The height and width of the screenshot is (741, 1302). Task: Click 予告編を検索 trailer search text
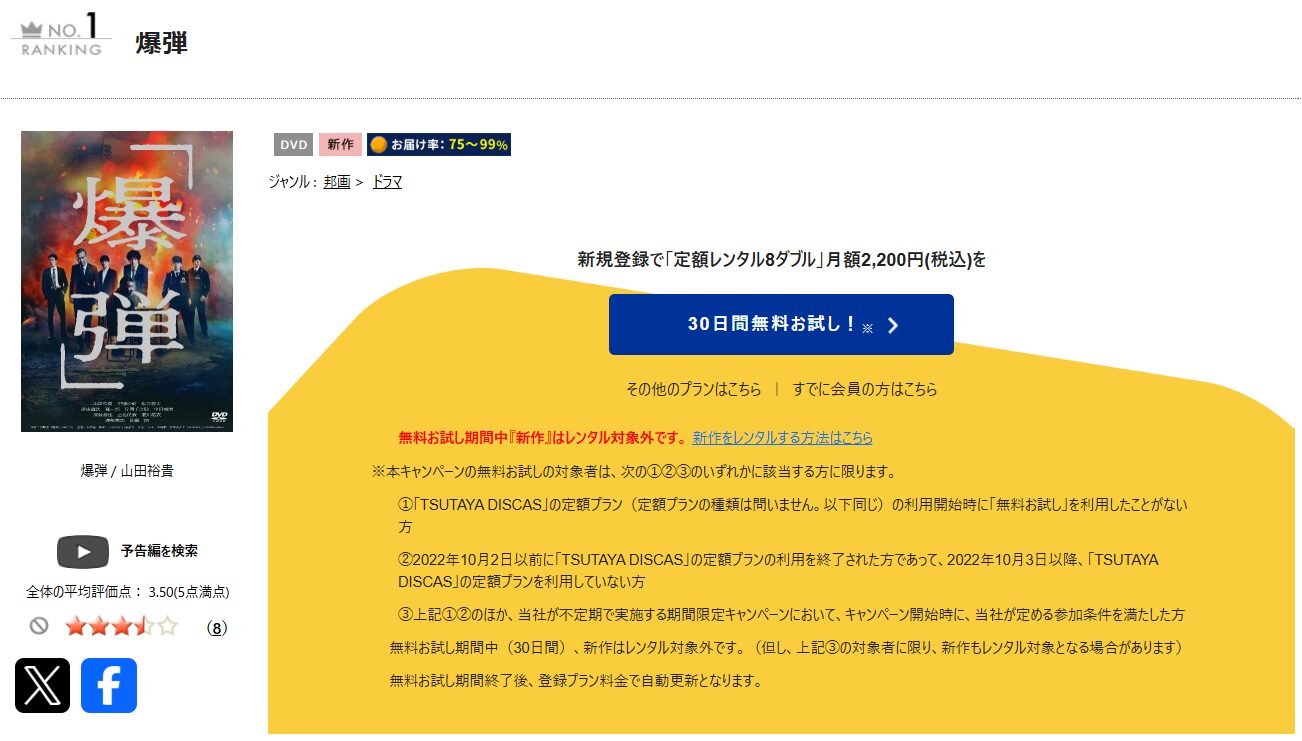pyautogui.click(x=159, y=551)
